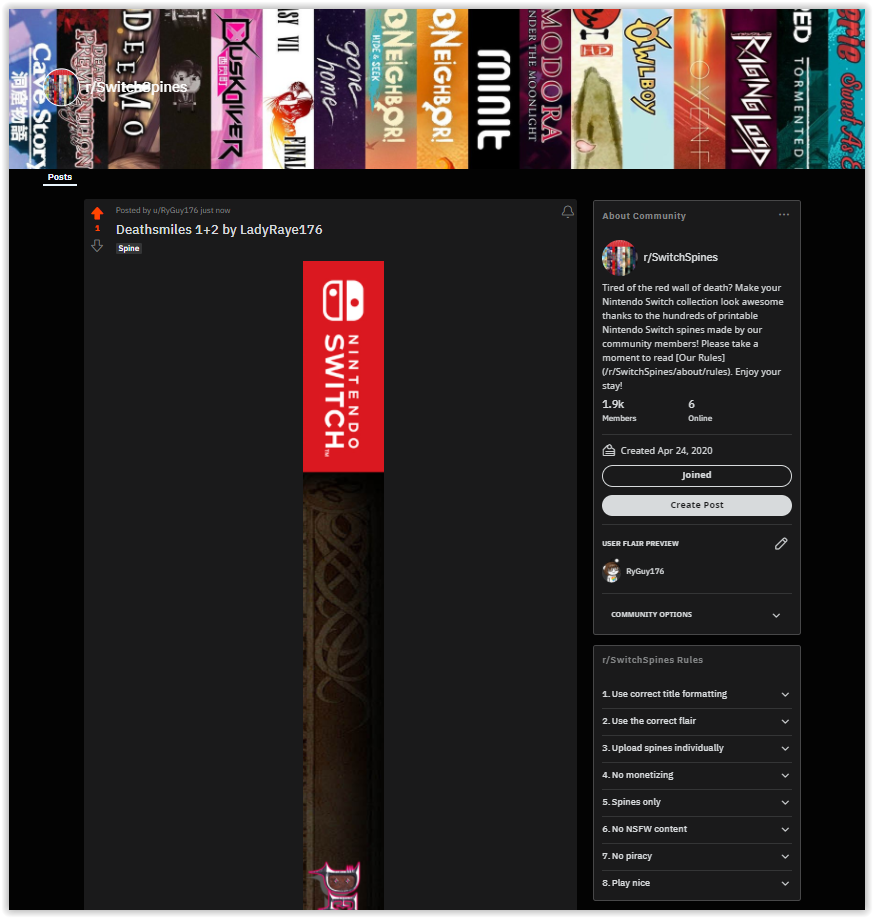Expand rule 1 Use correct title formatting
Image resolution: width=873 pixels, height=918 pixels.
(x=697, y=694)
